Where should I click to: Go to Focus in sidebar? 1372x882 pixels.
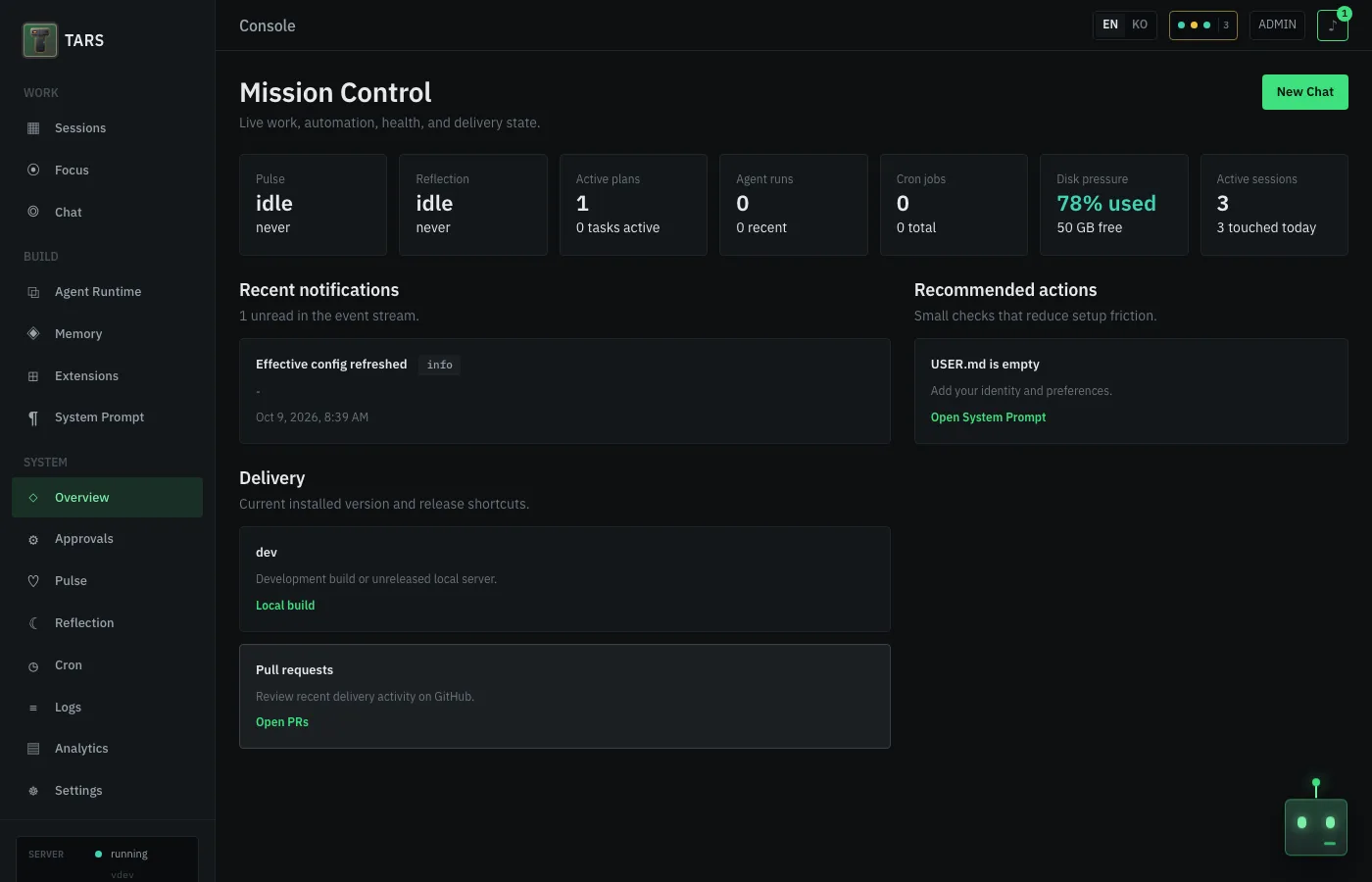tap(107, 170)
